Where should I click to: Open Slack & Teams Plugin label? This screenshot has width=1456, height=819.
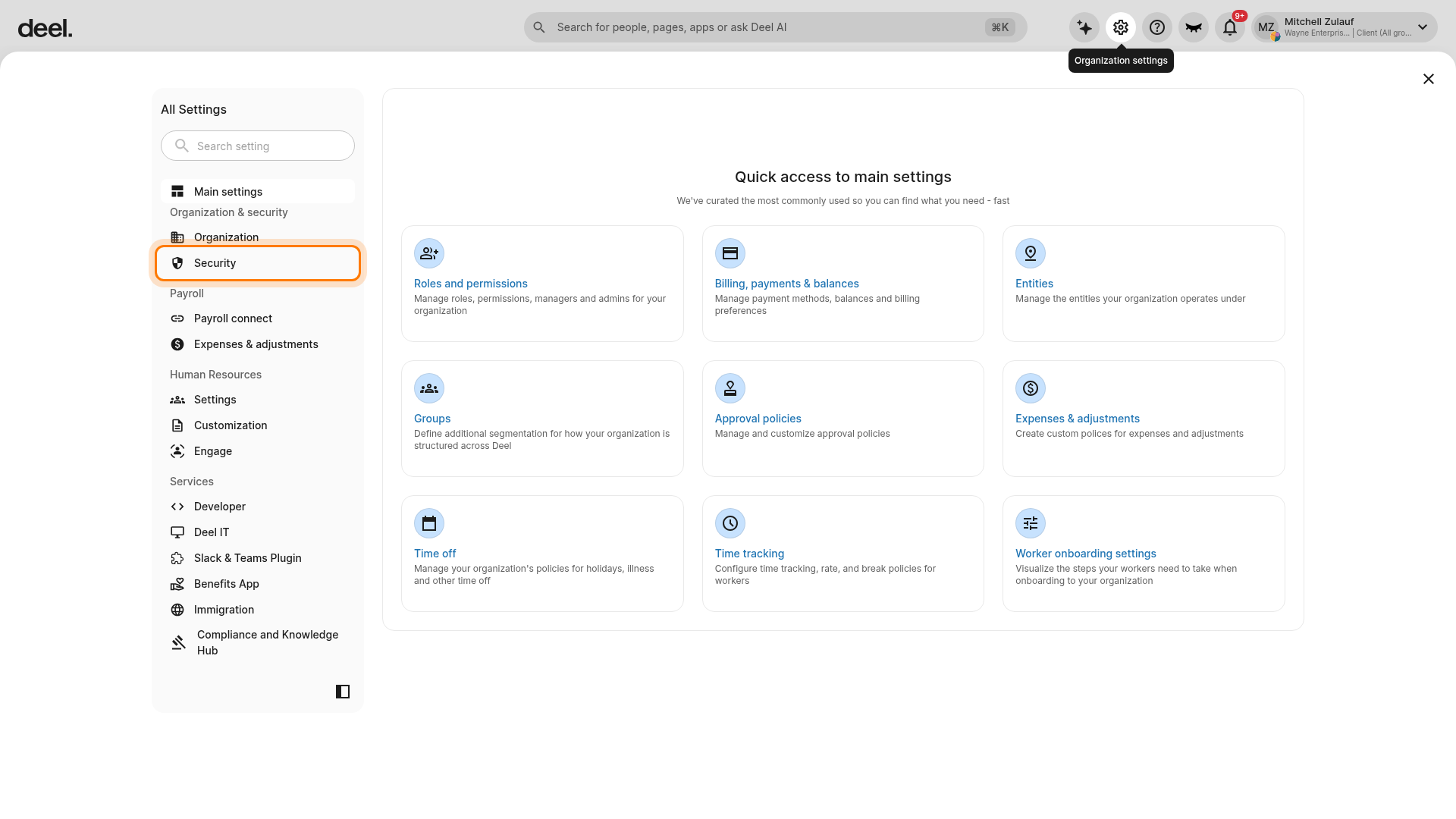point(248,558)
